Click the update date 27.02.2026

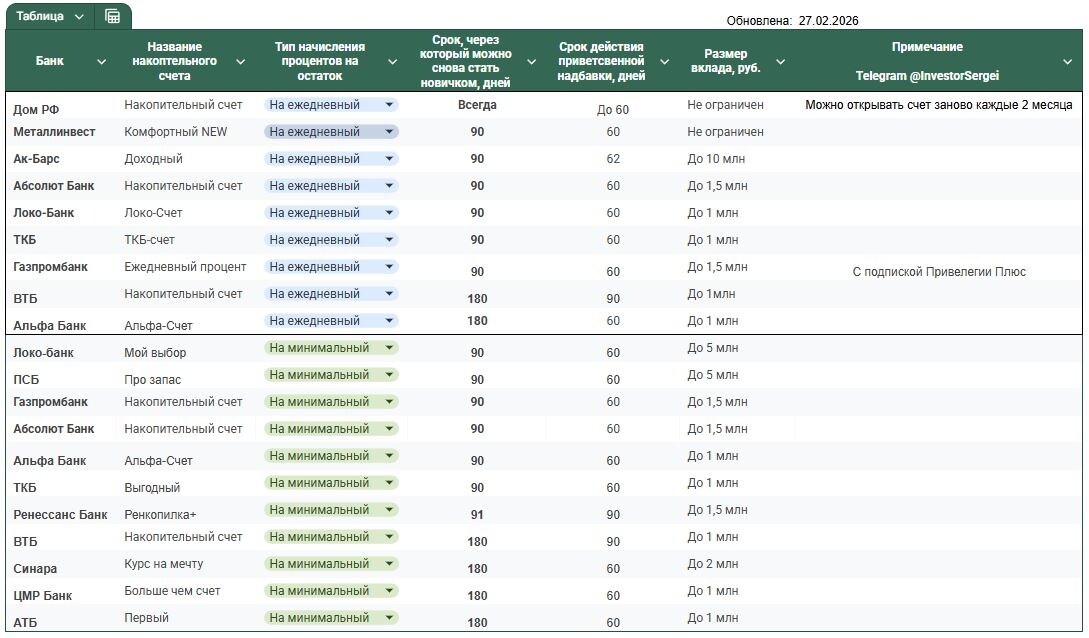coord(829,21)
